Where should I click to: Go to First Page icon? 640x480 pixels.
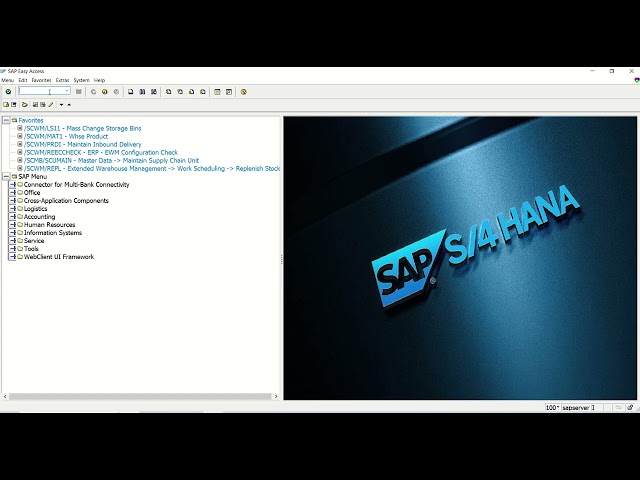169,92
